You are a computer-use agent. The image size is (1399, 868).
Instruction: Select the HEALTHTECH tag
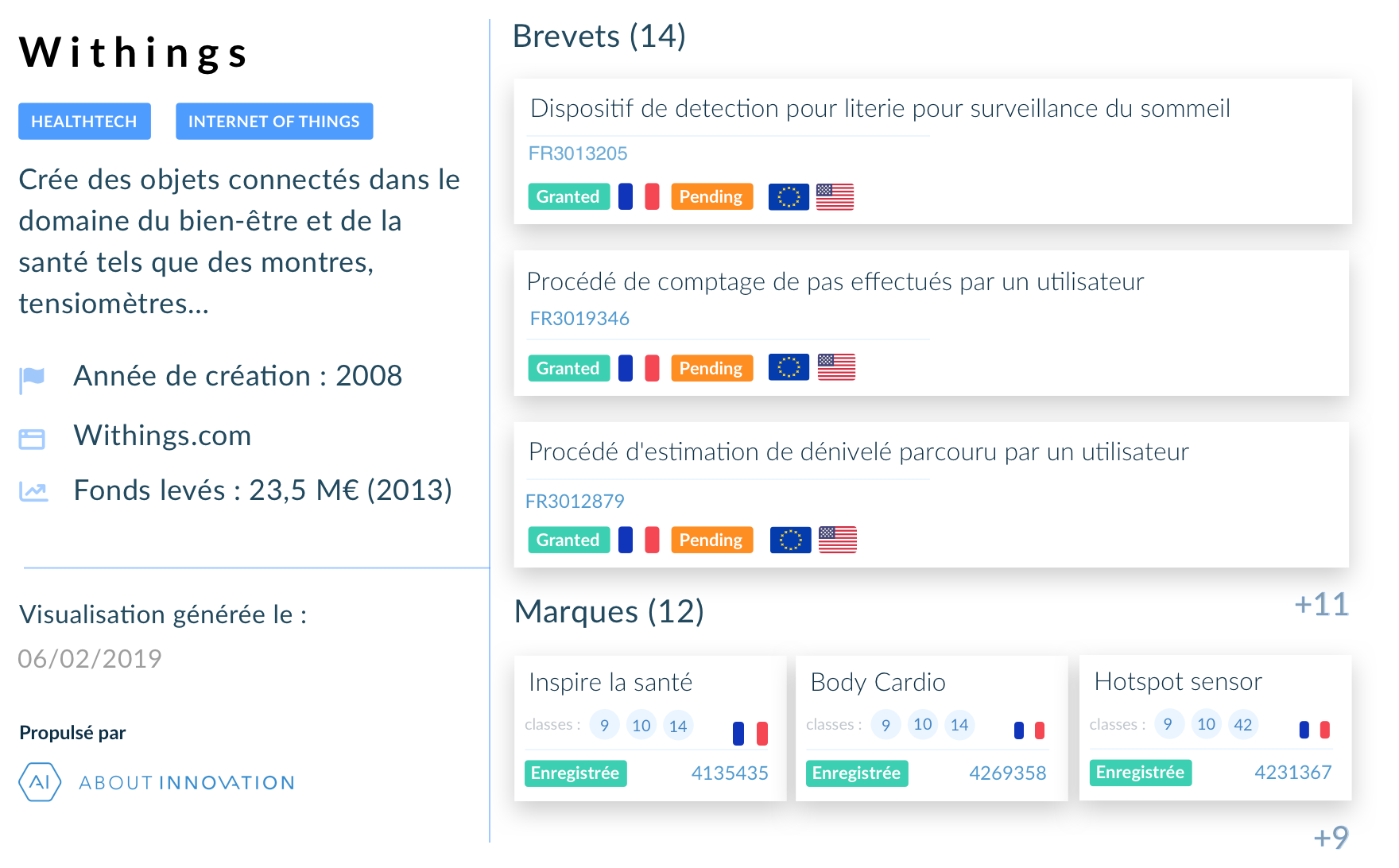point(84,122)
